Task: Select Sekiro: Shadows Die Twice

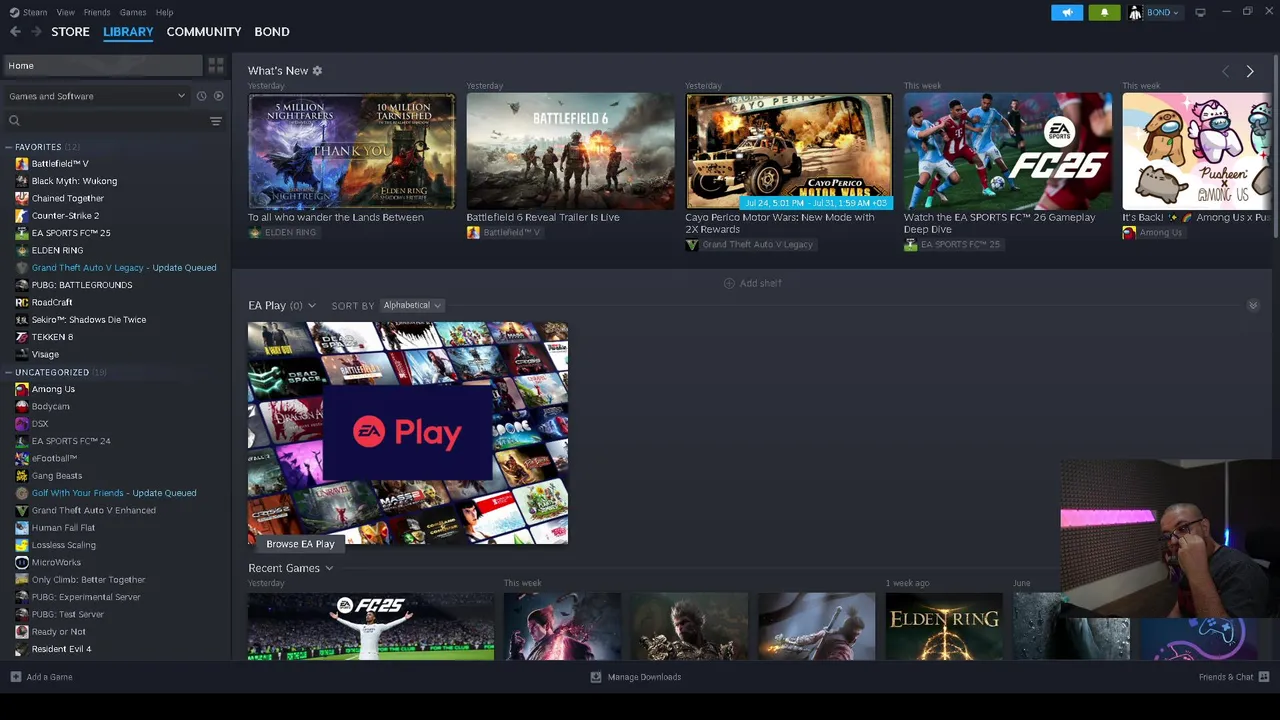Action: pyautogui.click(x=89, y=320)
